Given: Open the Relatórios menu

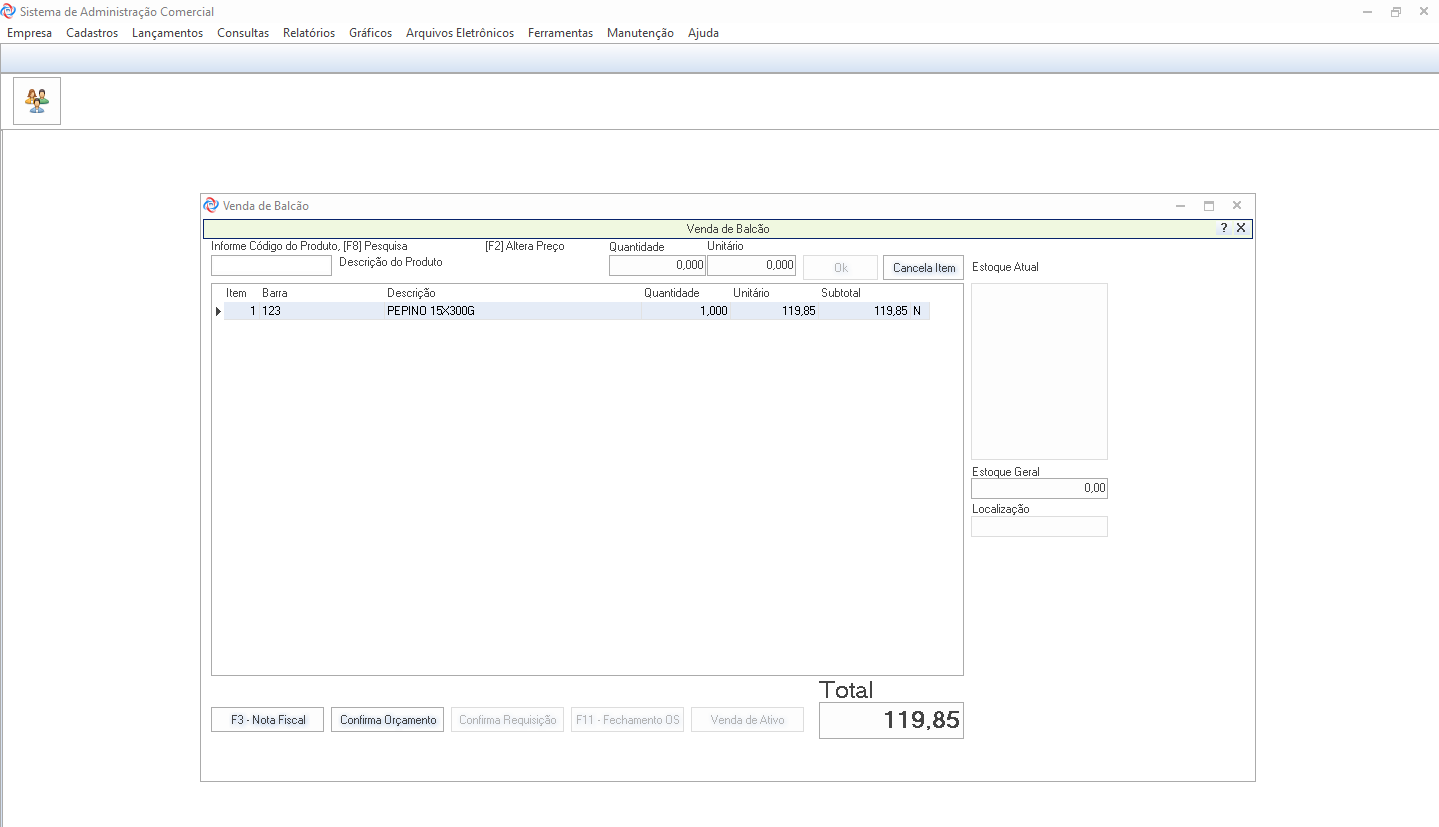Looking at the screenshot, I should [309, 33].
